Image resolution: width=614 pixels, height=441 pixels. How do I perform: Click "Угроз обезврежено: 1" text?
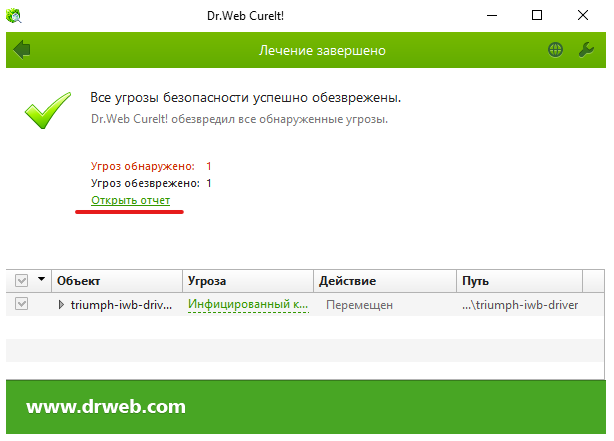(x=151, y=183)
